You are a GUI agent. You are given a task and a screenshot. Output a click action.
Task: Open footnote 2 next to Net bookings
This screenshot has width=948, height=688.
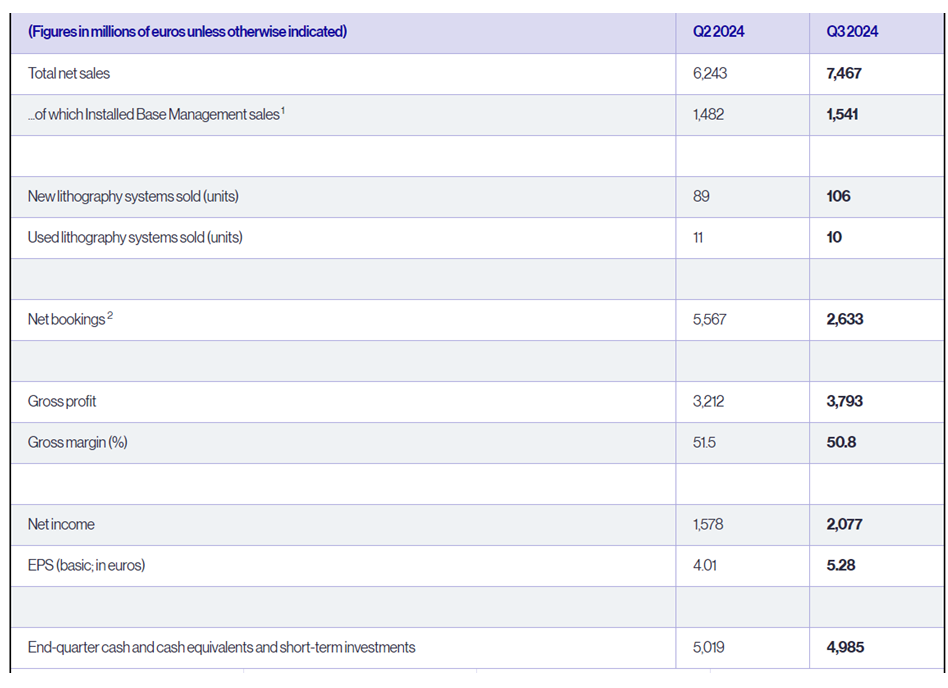pos(110,316)
